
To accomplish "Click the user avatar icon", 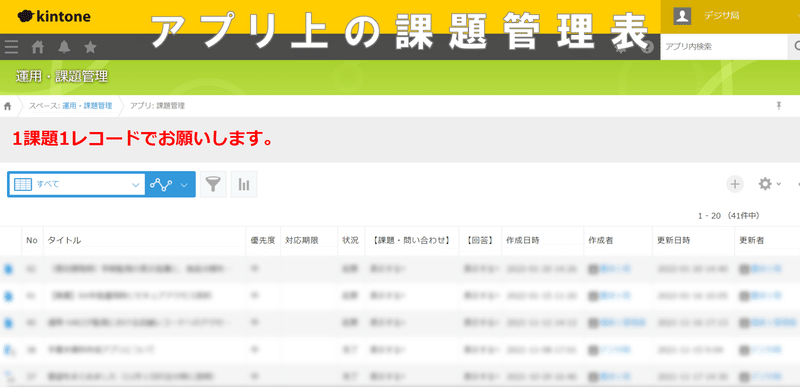I will pos(682,16).
